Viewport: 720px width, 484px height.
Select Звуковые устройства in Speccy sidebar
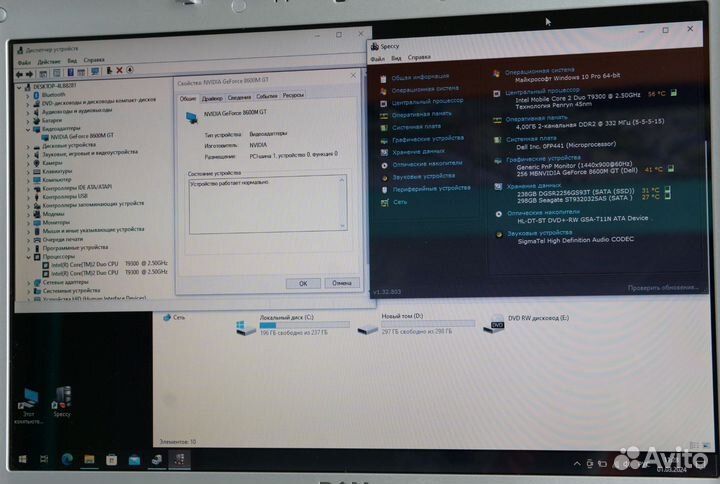pos(423,176)
